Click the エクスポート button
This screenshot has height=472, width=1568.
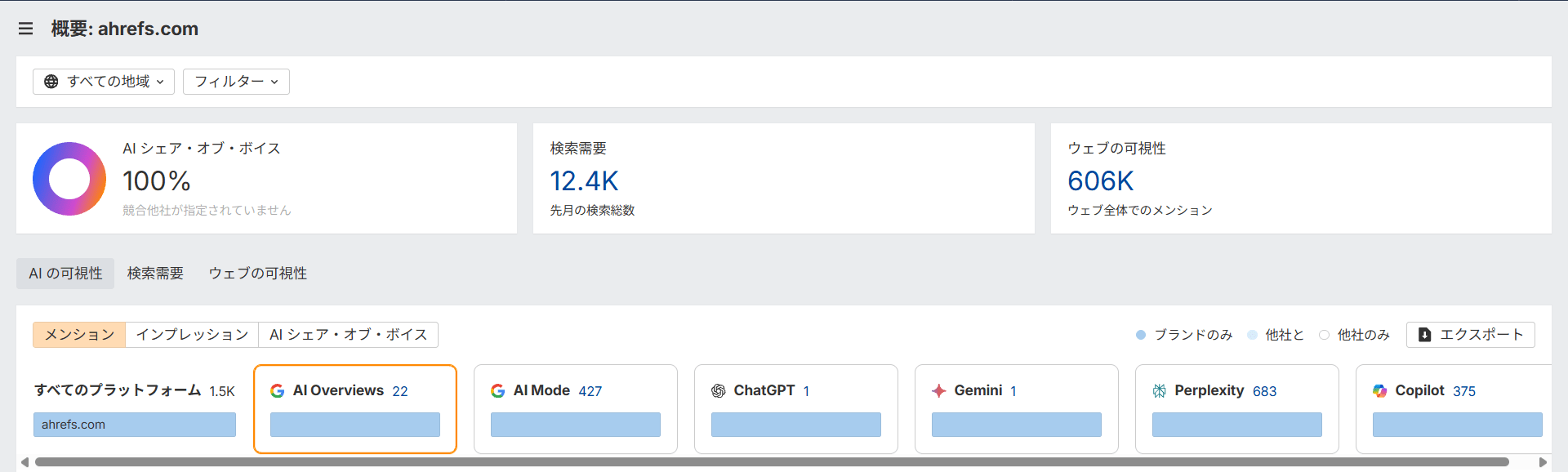click(x=1471, y=335)
